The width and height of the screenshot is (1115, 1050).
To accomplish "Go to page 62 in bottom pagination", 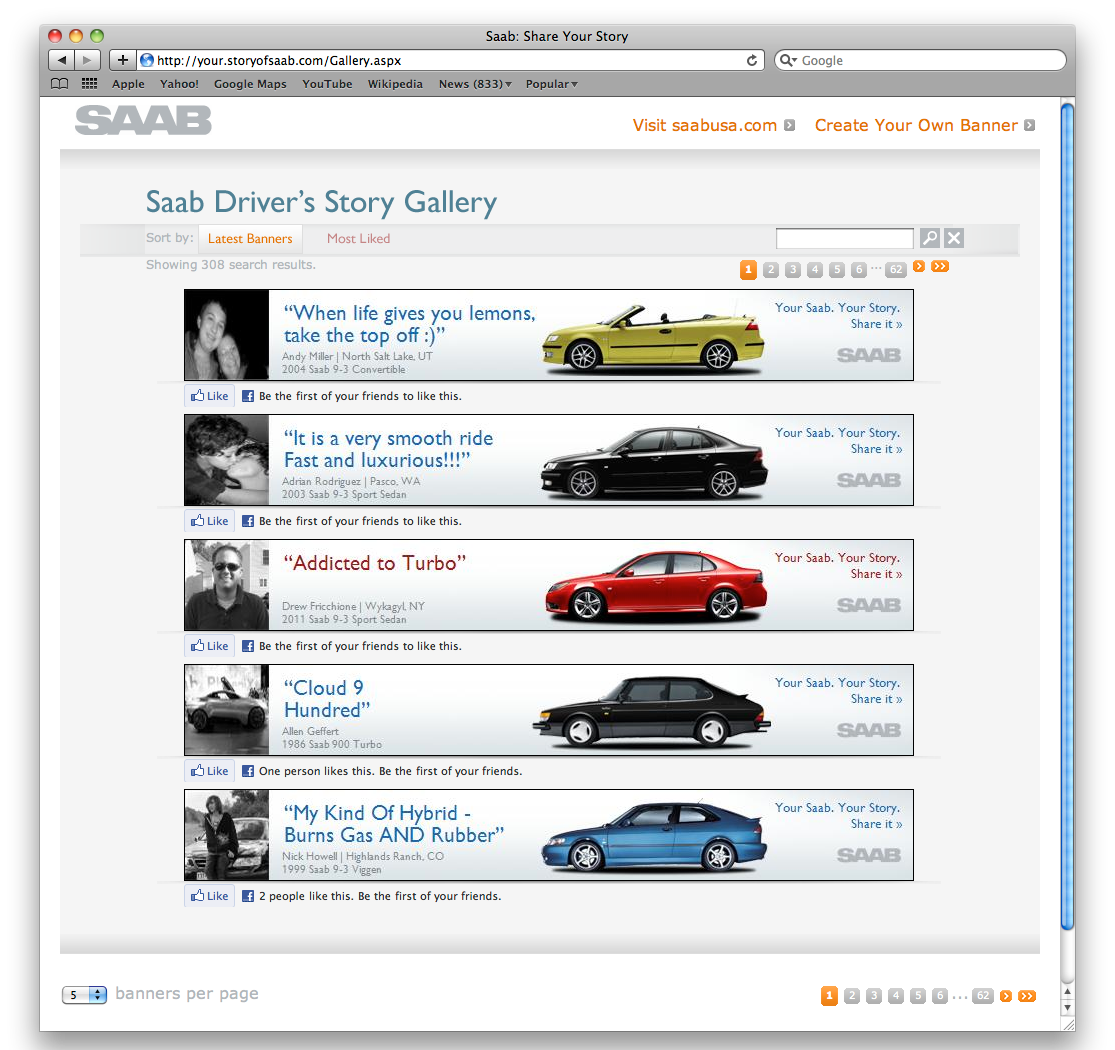I will pyautogui.click(x=983, y=996).
